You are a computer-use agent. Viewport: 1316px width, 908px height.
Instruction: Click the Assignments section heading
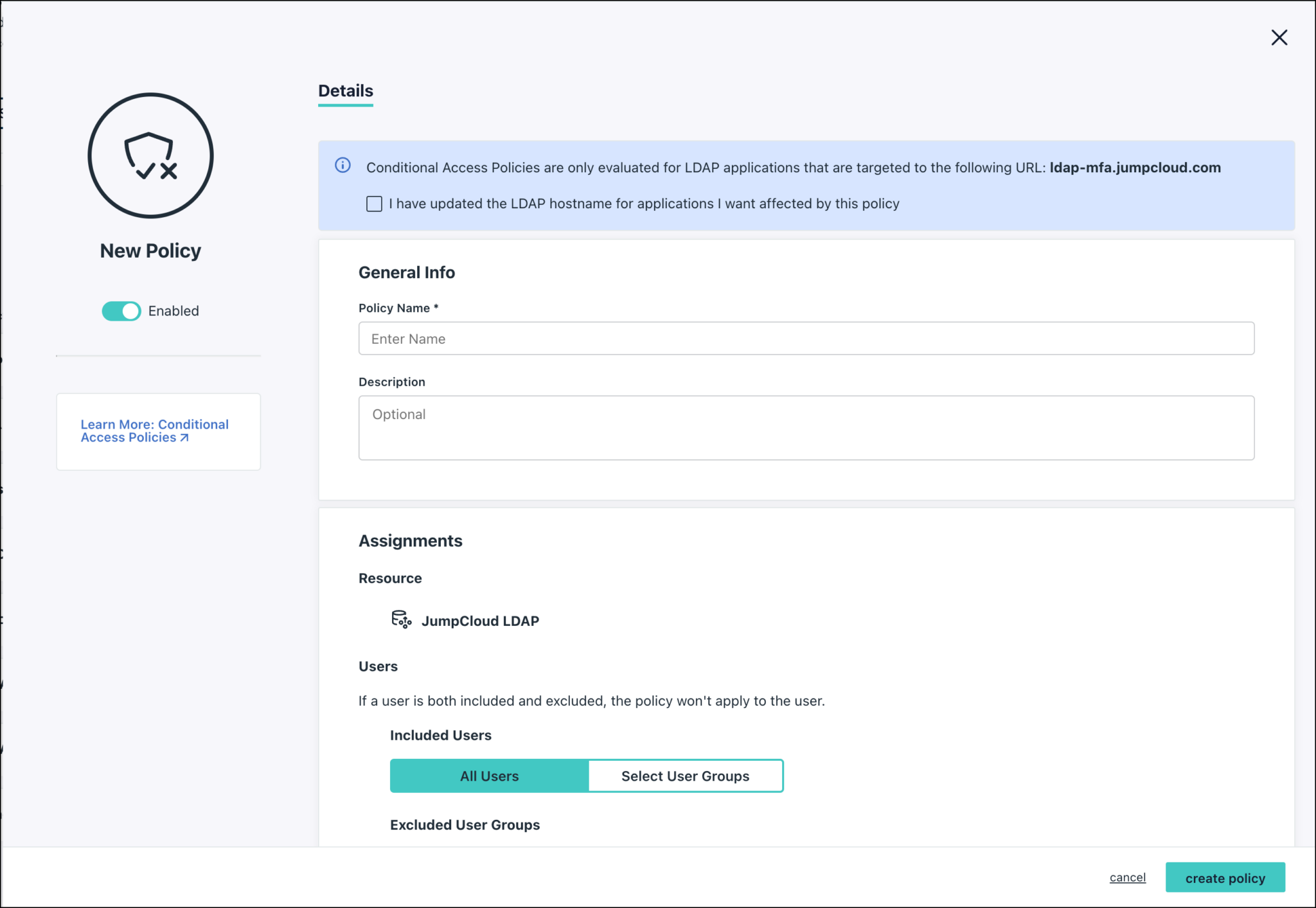(x=410, y=540)
